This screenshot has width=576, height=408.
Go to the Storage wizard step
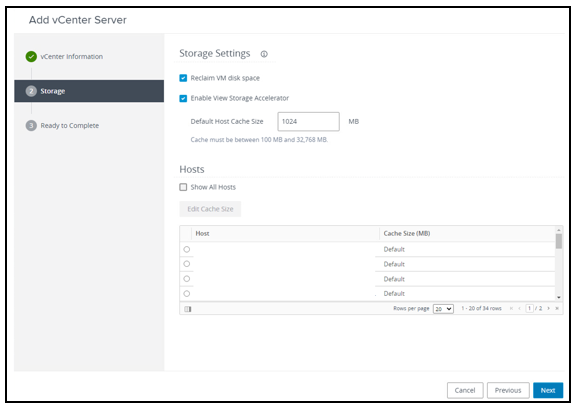click(x=89, y=91)
